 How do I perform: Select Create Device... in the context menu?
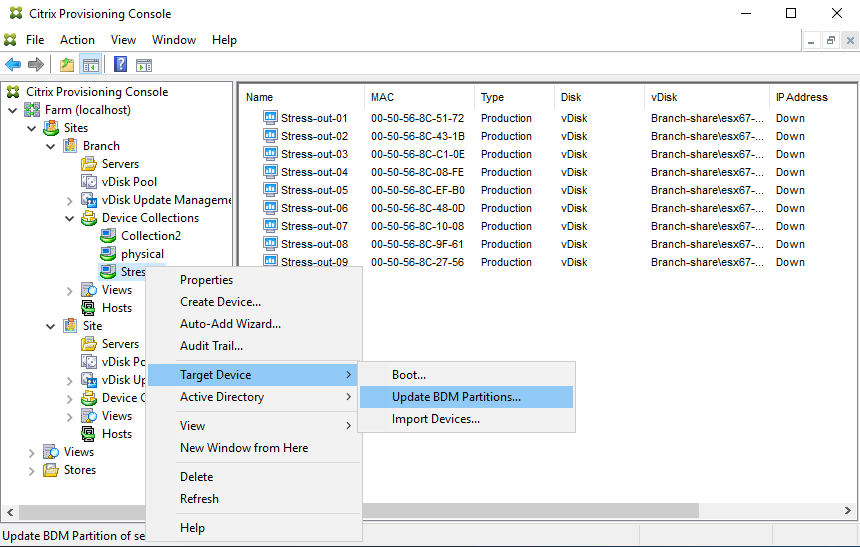[220, 302]
